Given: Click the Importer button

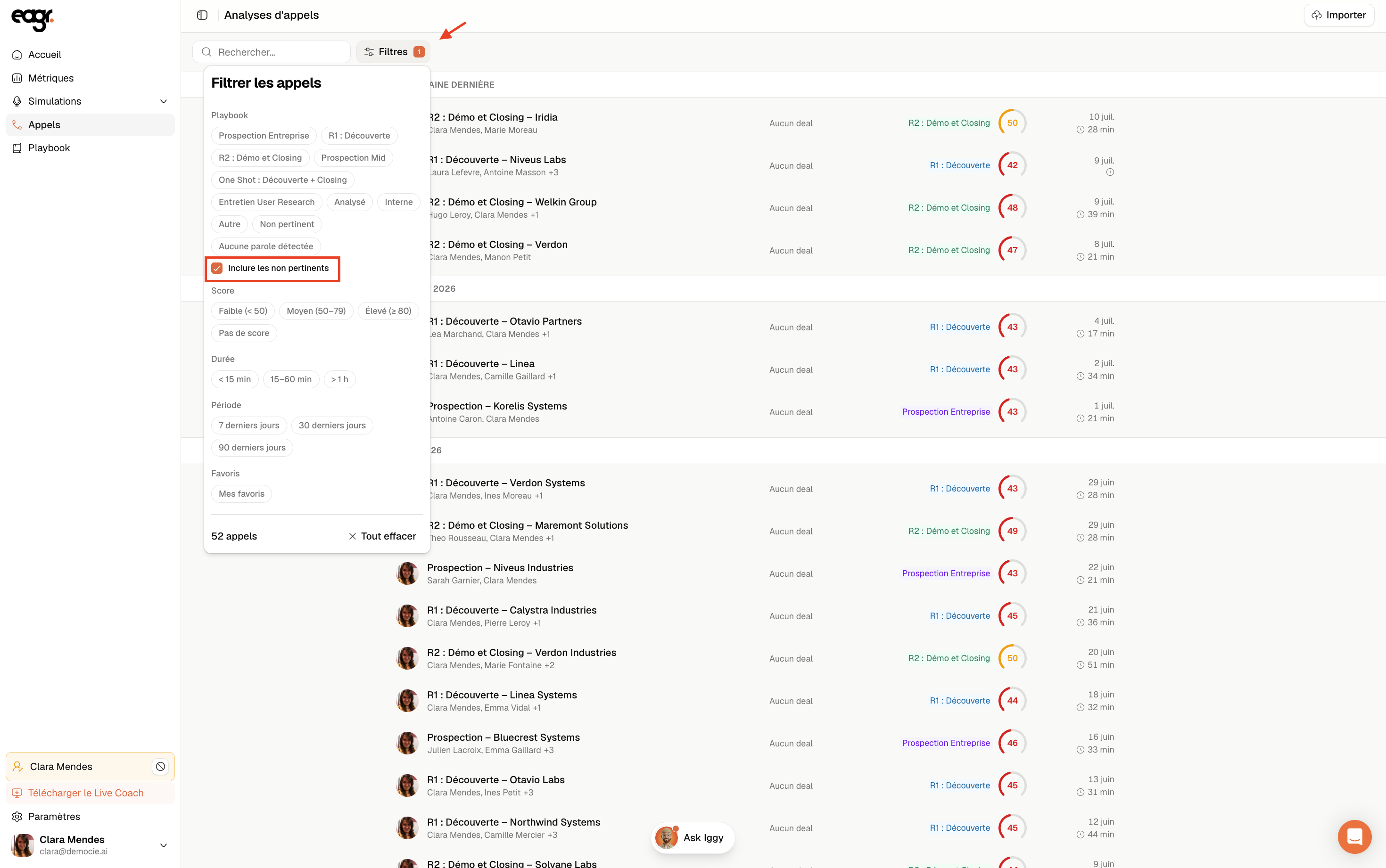Looking at the screenshot, I should click(x=1338, y=15).
